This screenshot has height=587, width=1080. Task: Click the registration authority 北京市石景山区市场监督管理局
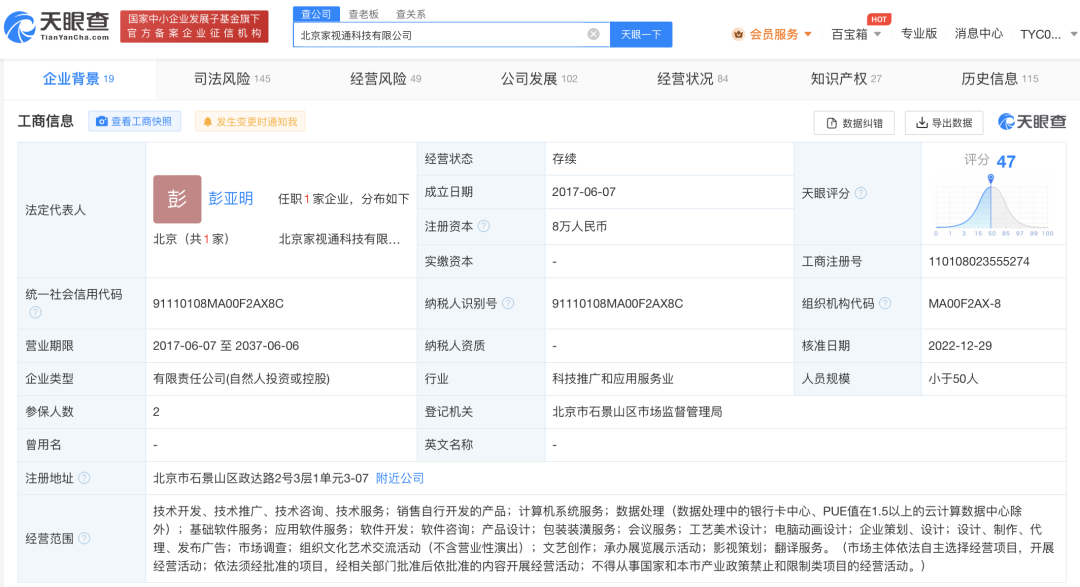tap(637, 412)
